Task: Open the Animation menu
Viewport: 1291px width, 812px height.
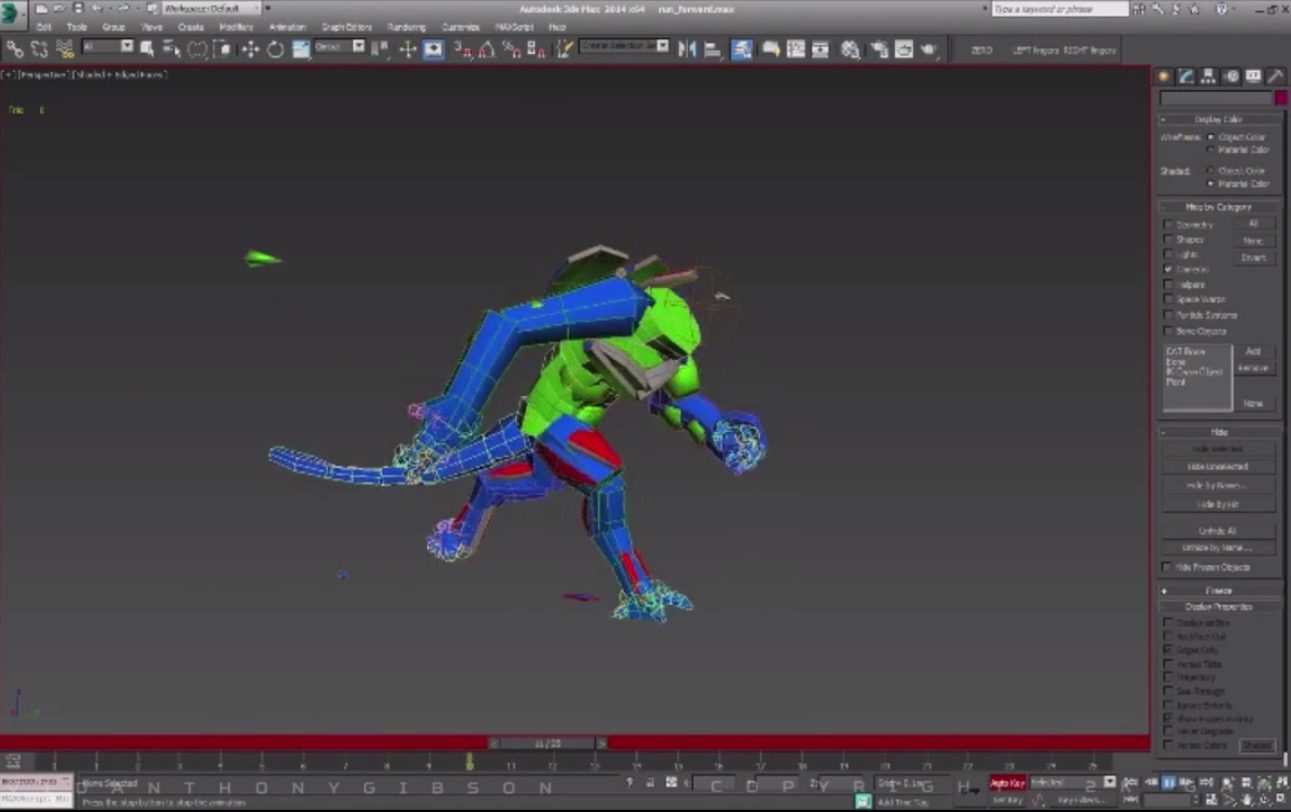Action: coord(287,27)
